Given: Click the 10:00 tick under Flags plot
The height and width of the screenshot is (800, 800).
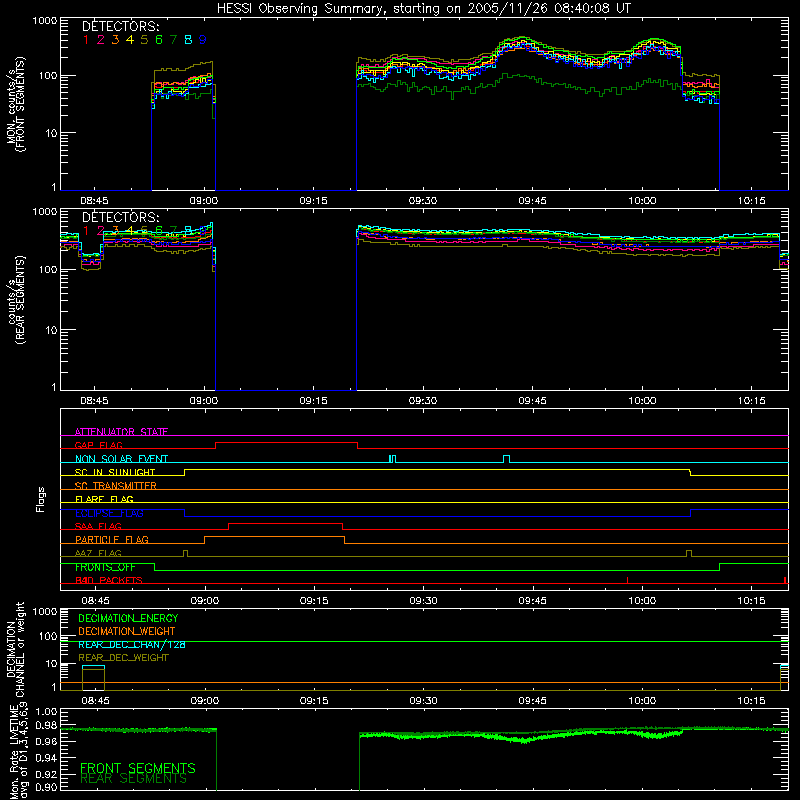Looking at the screenshot, I should click(x=642, y=601).
